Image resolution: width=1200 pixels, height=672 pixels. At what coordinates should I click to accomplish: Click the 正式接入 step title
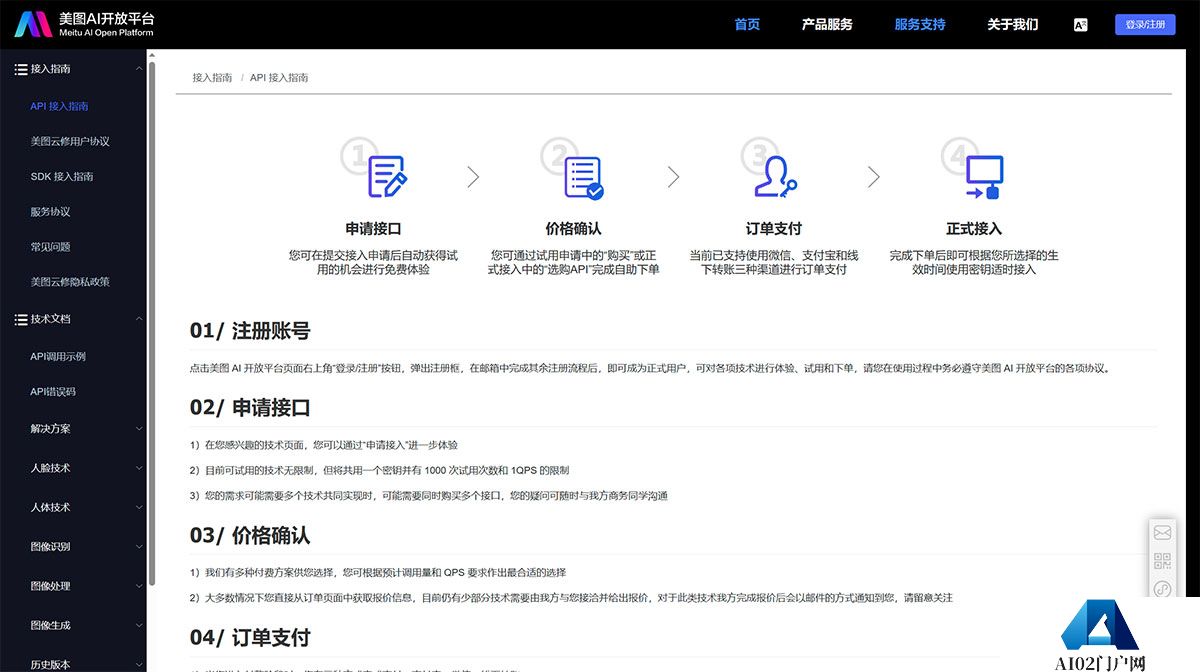(x=974, y=229)
